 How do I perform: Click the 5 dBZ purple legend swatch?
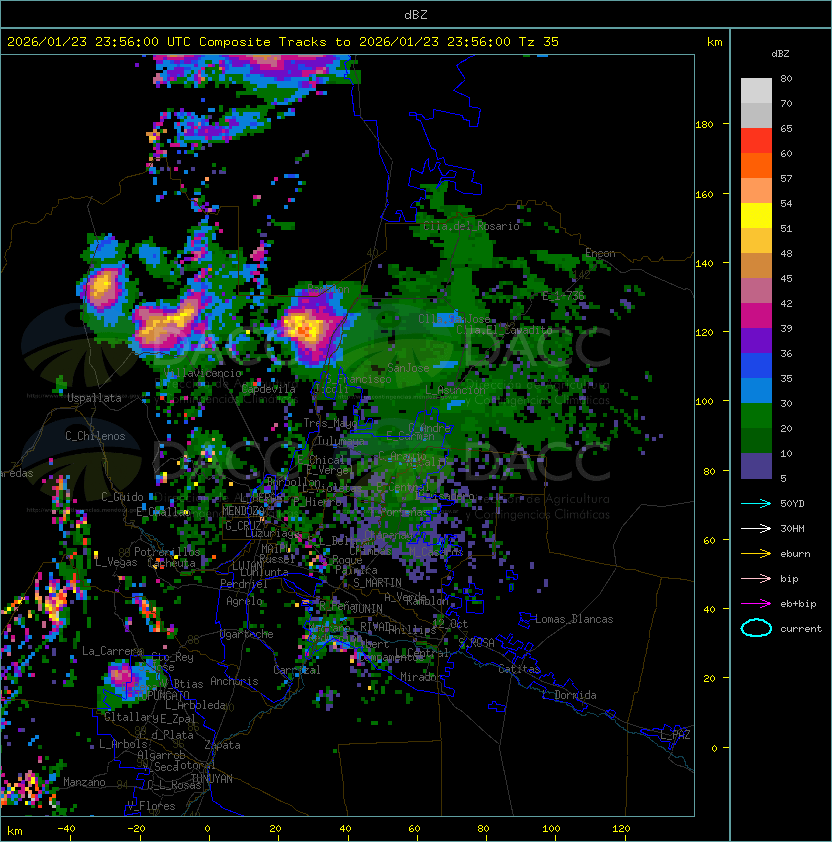[x=756, y=466]
